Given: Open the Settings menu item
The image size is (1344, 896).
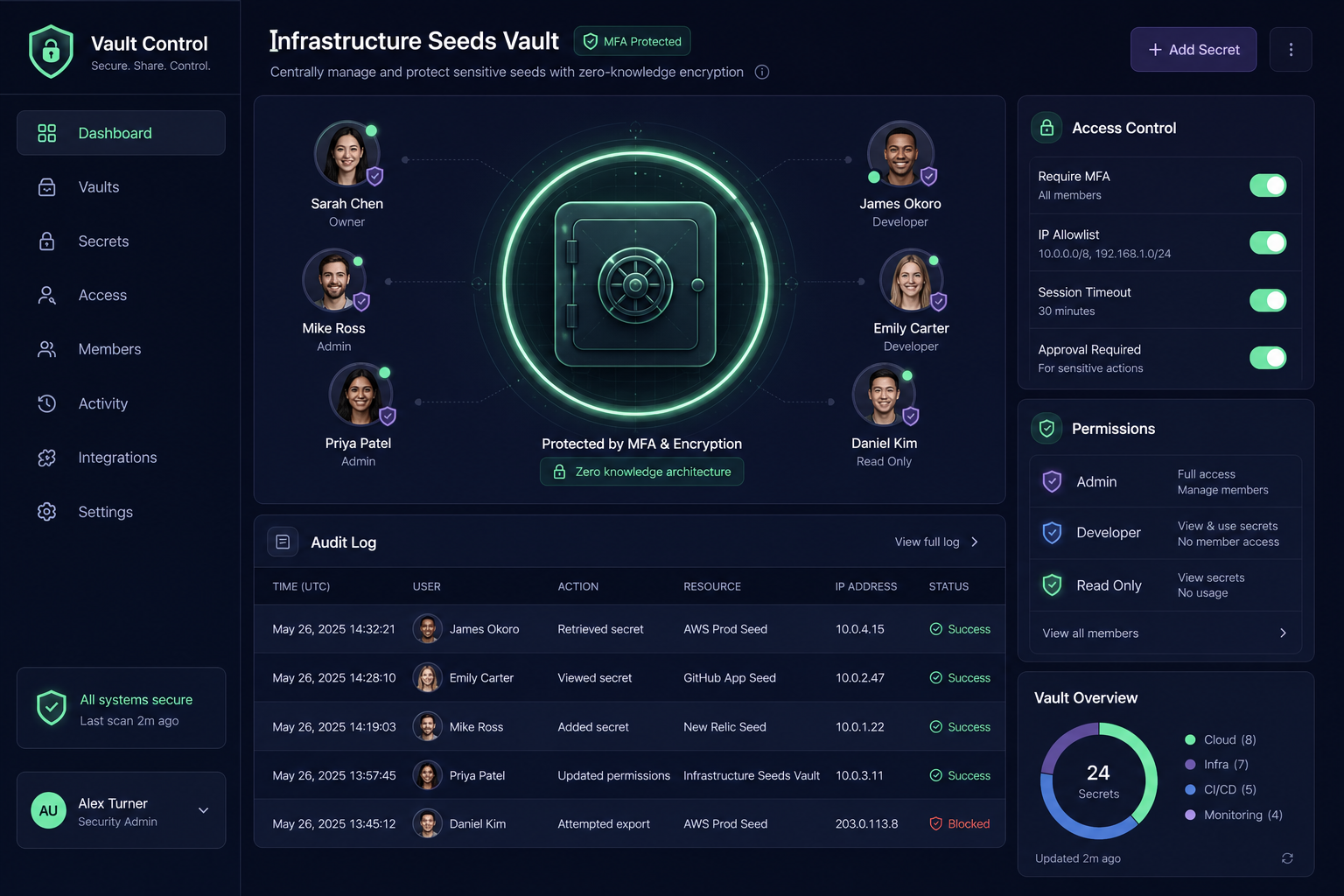Looking at the screenshot, I should [121, 512].
